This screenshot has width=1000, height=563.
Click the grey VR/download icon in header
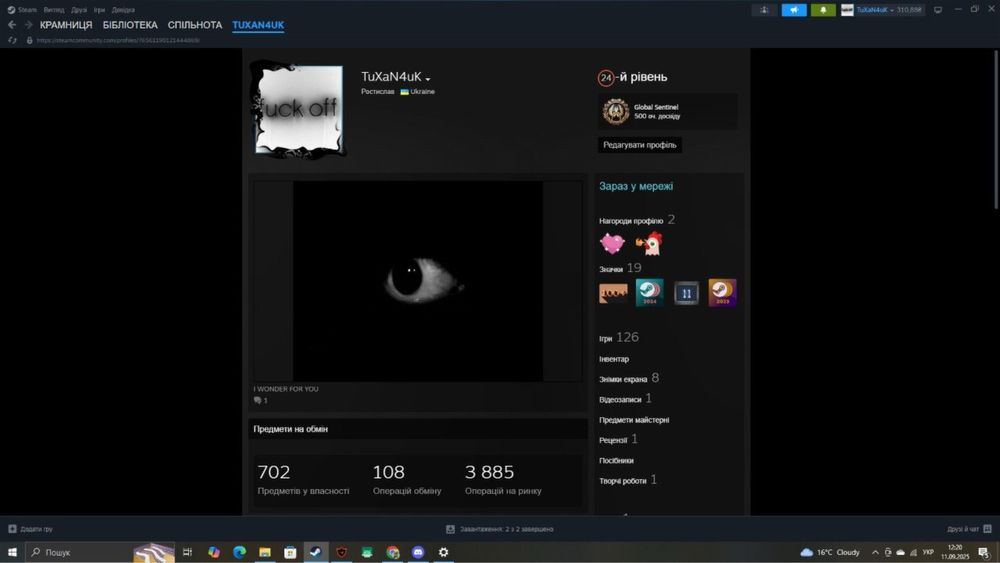click(x=764, y=10)
